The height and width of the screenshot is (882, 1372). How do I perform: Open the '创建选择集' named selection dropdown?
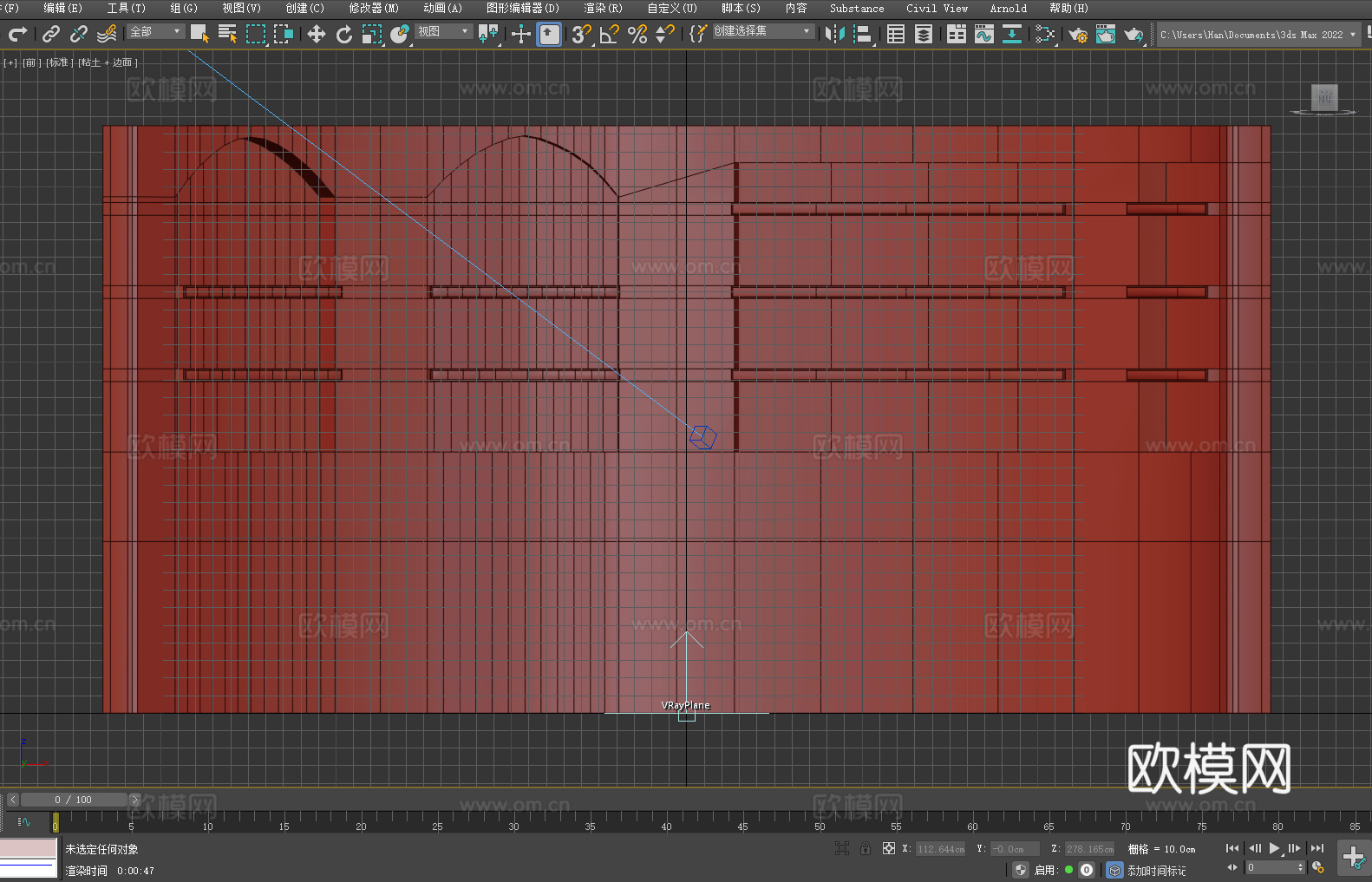click(763, 31)
